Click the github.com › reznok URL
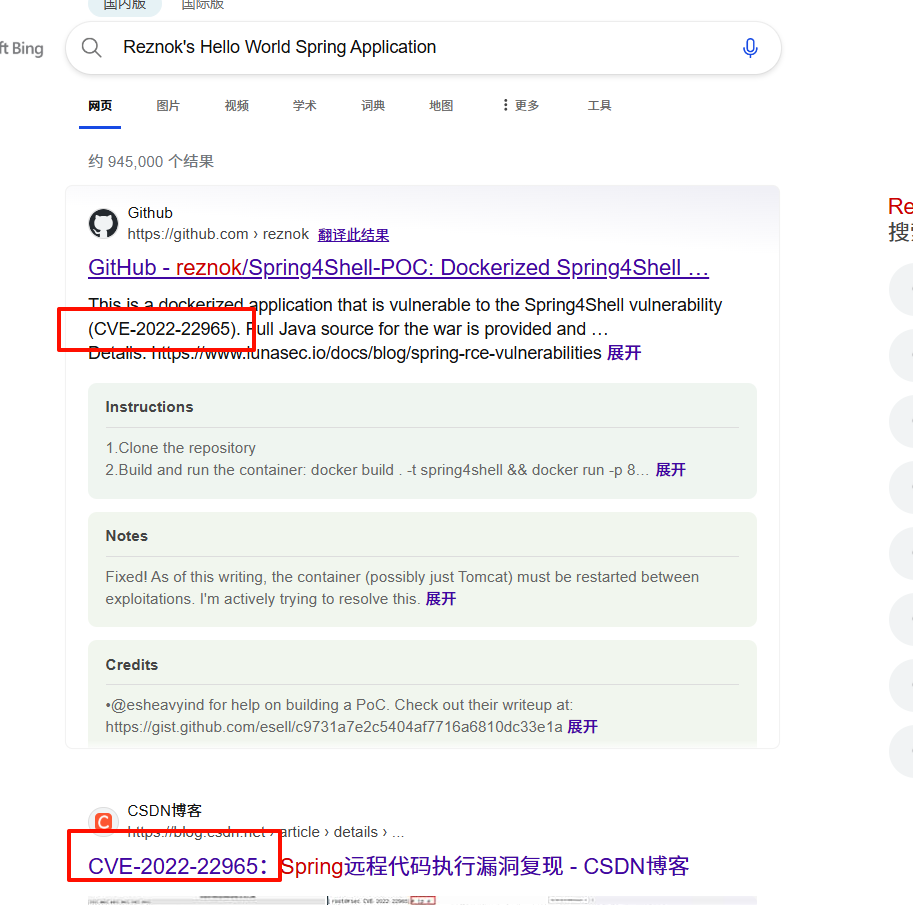Viewport: 913px width, 905px height. pyautogui.click(x=218, y=234)
